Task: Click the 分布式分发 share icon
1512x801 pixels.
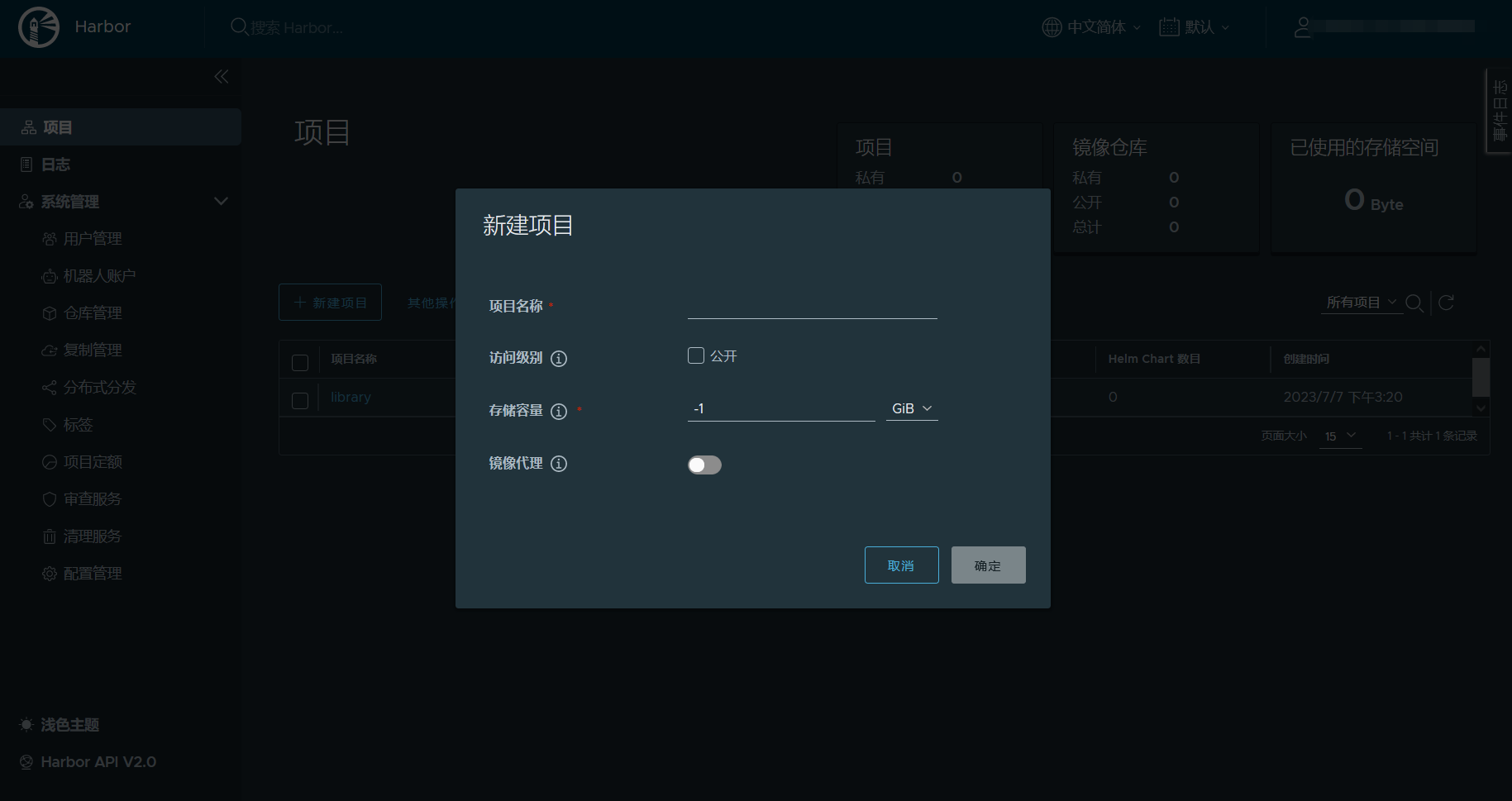Action: 50,388
